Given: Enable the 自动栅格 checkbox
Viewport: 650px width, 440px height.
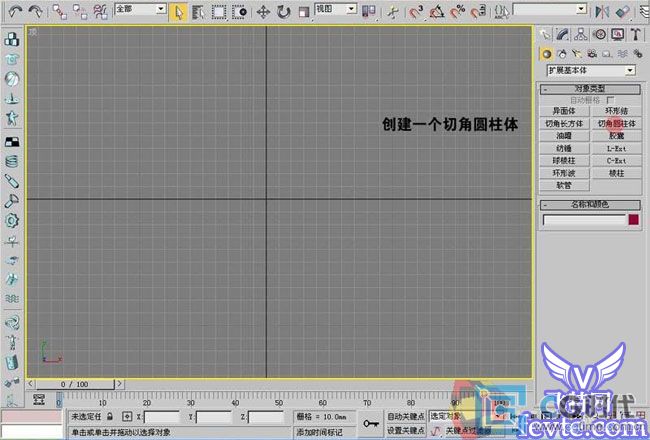Looking at the screenshot, I should 610,100.
